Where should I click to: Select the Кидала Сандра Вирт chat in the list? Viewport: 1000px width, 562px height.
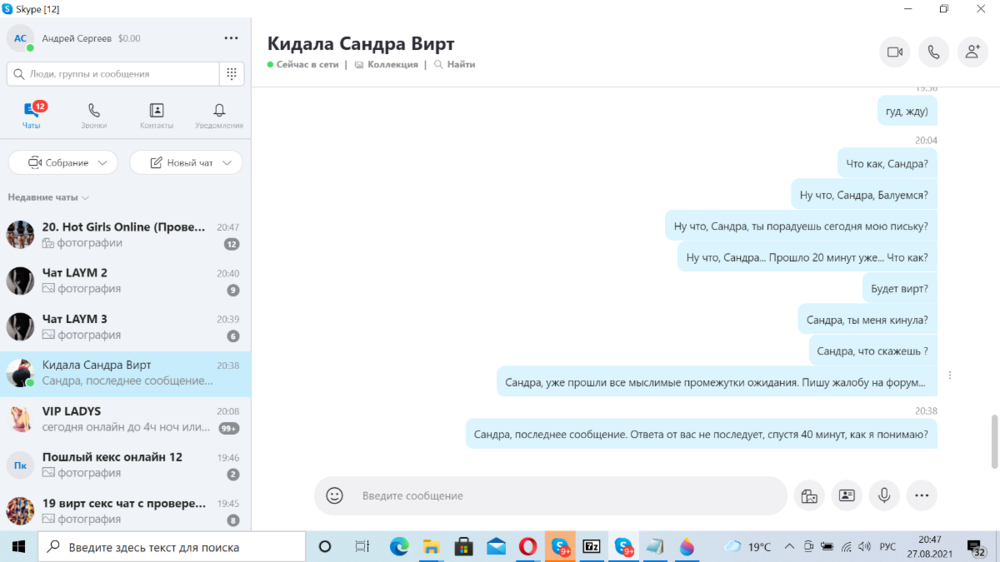125,373
